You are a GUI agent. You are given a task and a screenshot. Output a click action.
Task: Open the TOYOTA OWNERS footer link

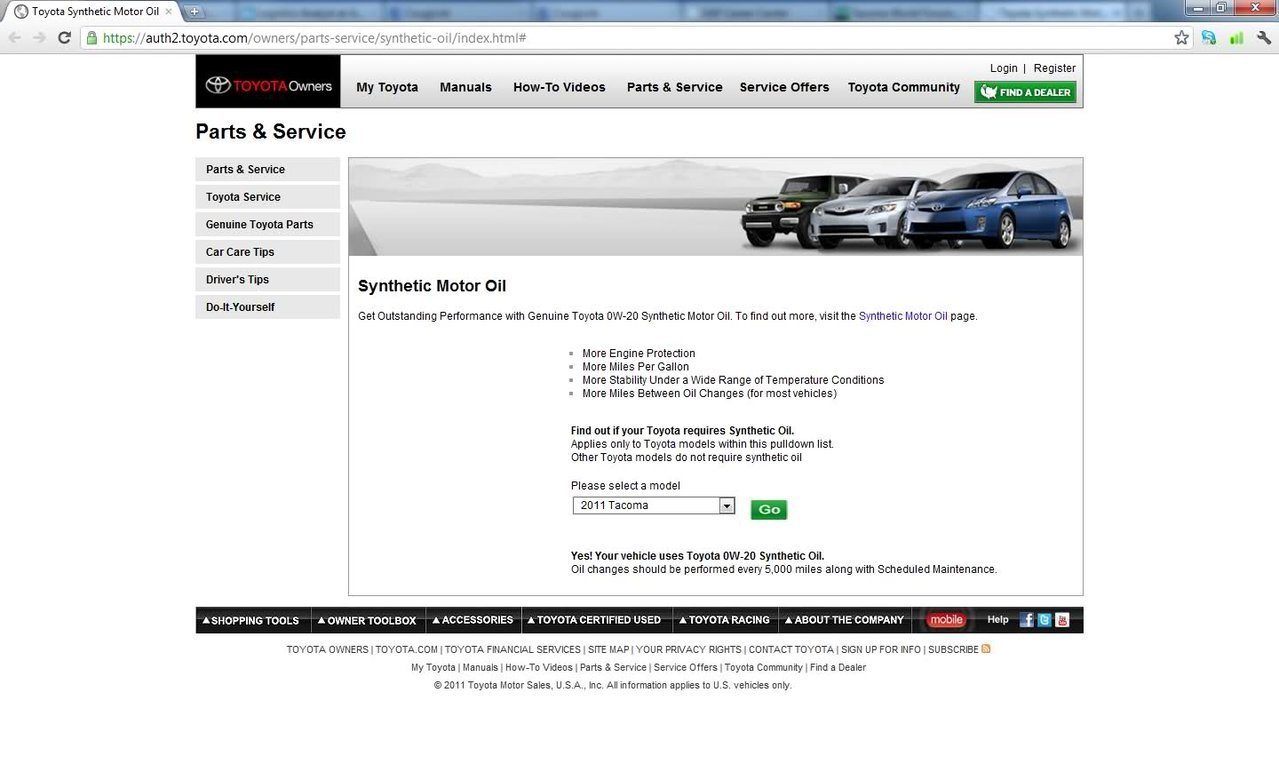click(x=328, y=650)
